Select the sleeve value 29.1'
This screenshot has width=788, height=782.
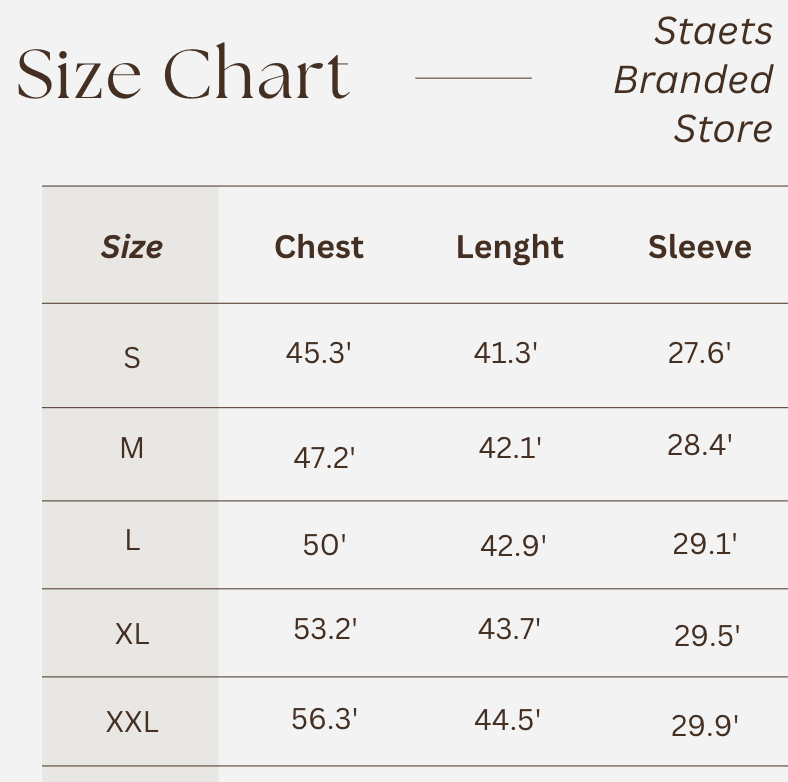click(705, 544)
